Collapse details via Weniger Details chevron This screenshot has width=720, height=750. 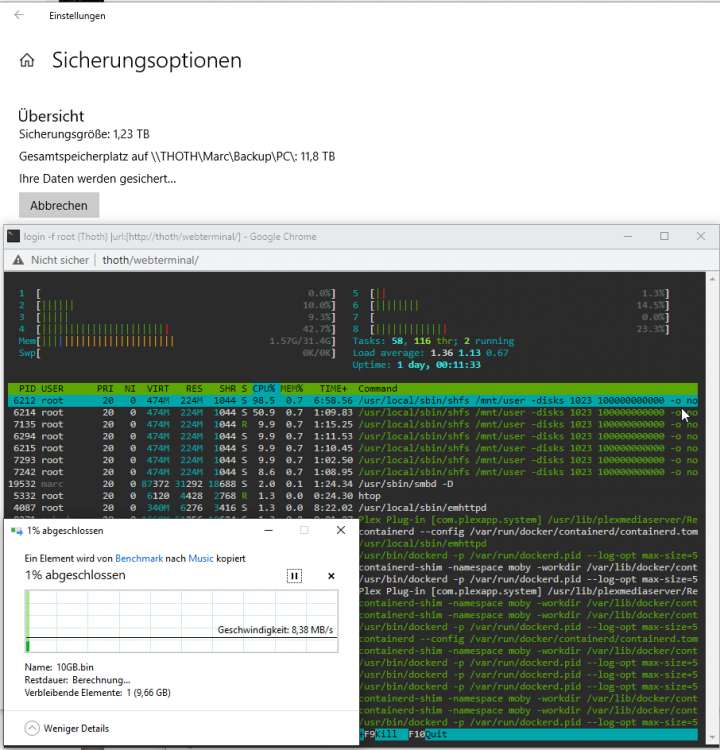[x=32, y=728]
